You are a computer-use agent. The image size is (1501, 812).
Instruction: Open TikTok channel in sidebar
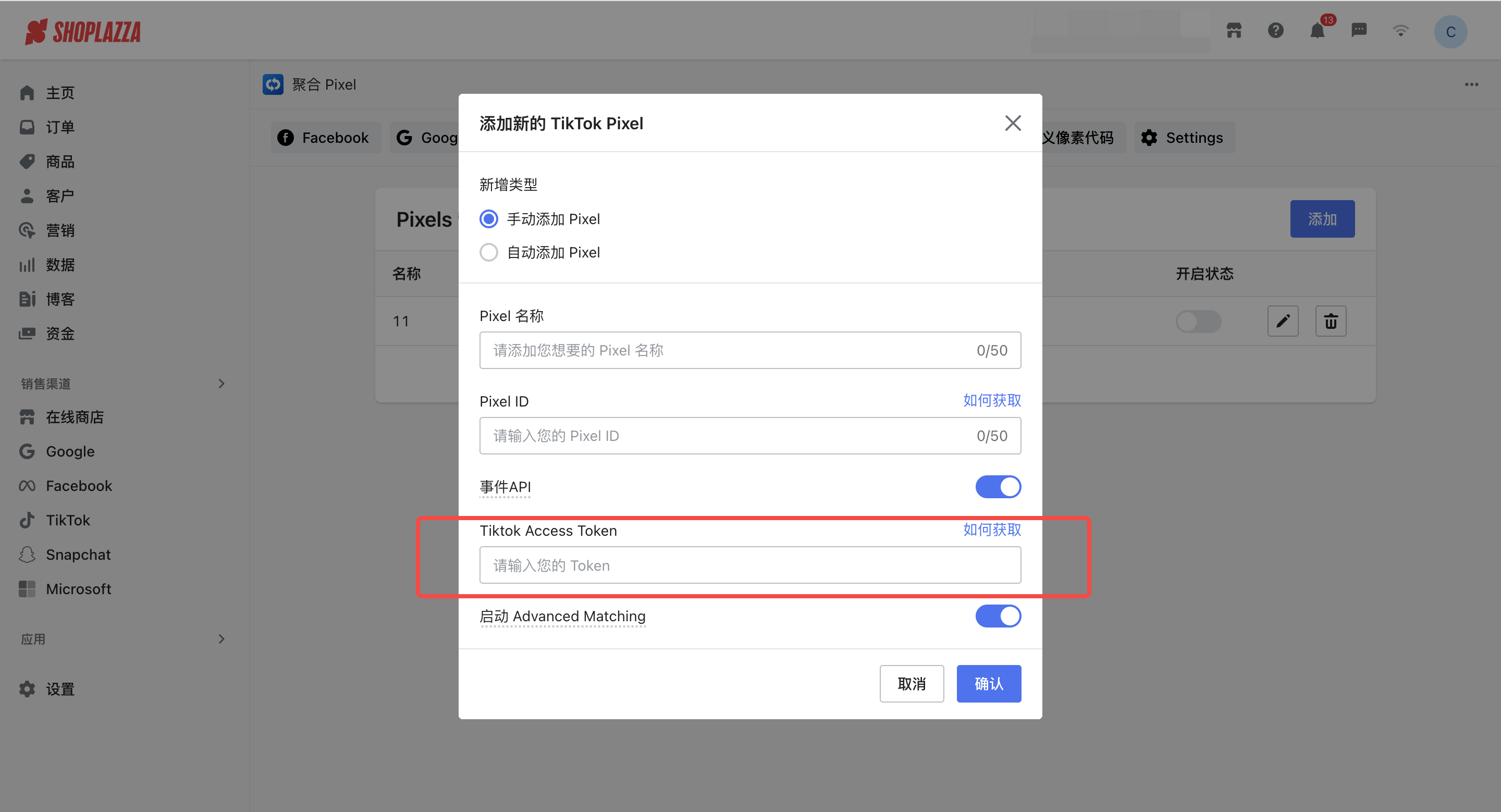[x=68, y=520]
